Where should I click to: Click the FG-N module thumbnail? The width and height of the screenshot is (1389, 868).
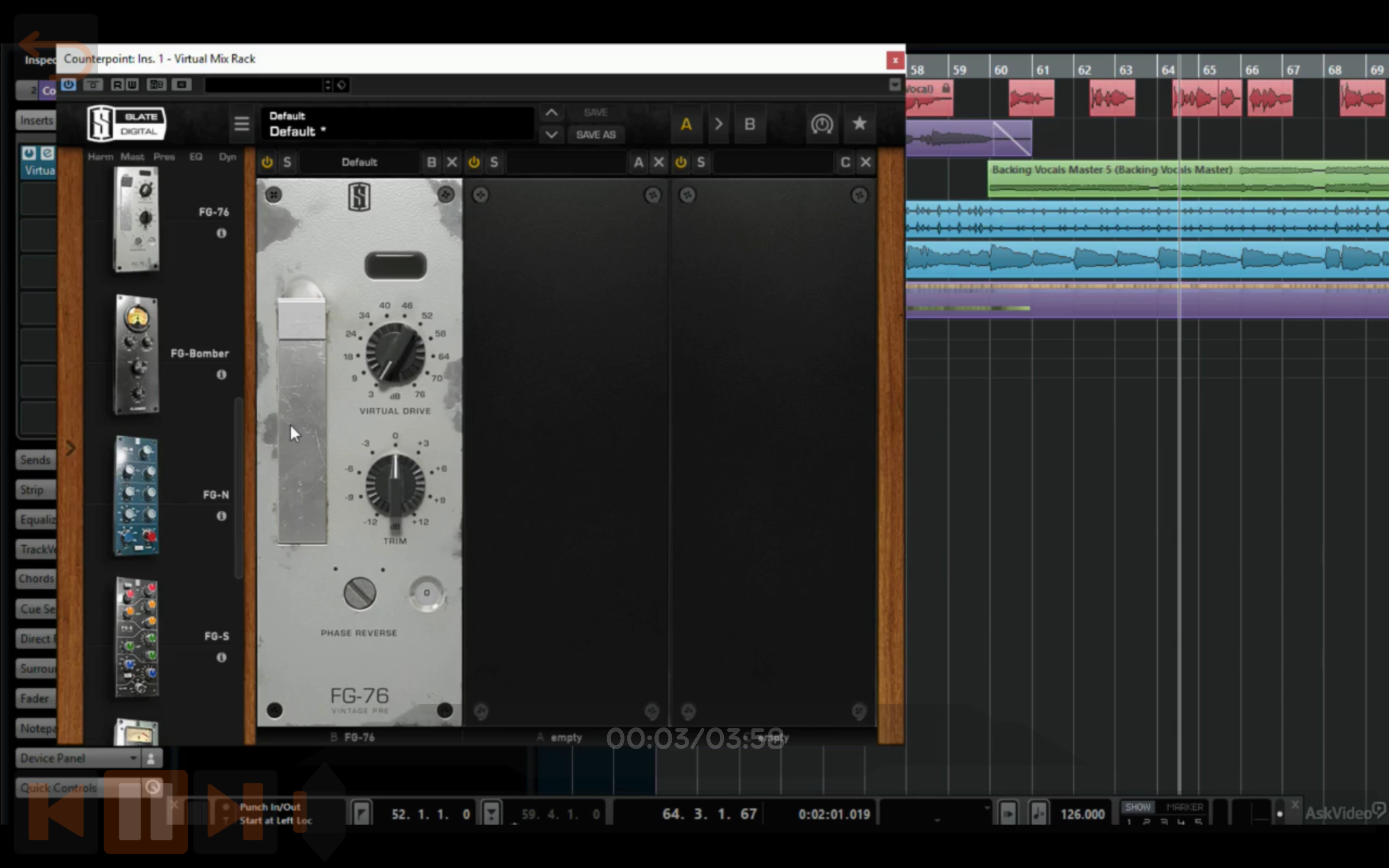pyautogui.click(x=137, y=496)
